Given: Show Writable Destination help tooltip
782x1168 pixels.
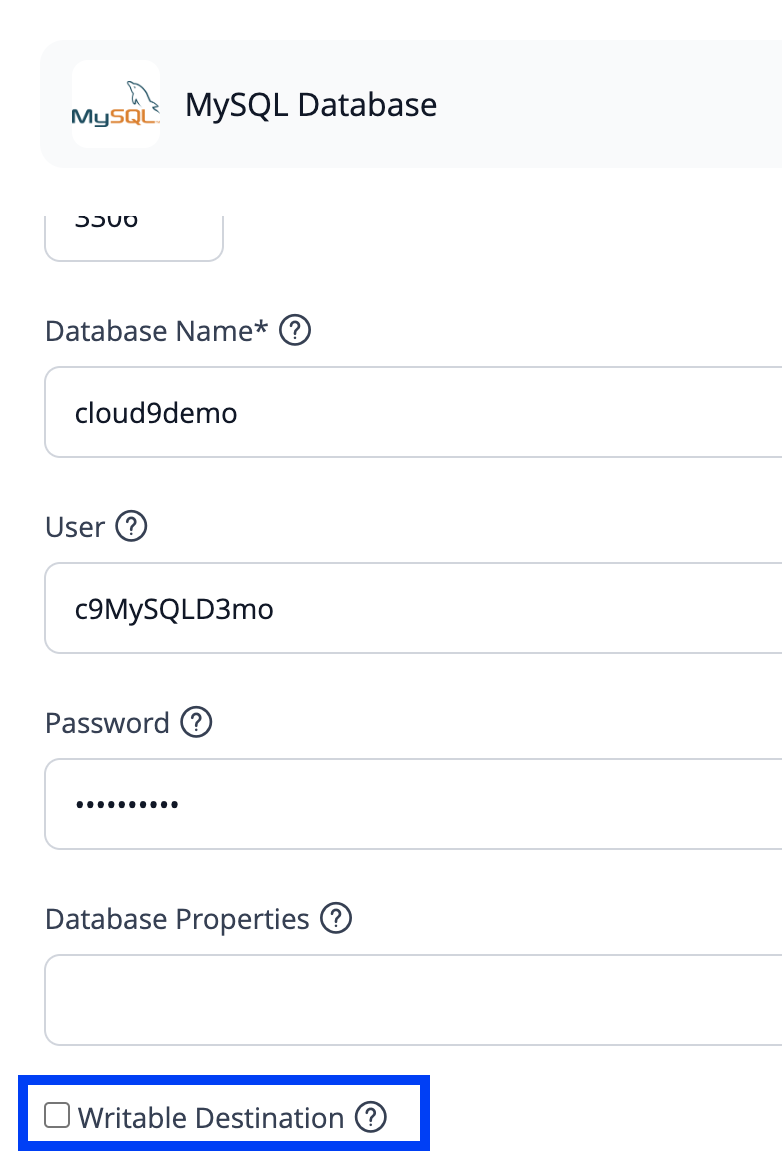Looking at the screenshot, I should coord(371,1117).
